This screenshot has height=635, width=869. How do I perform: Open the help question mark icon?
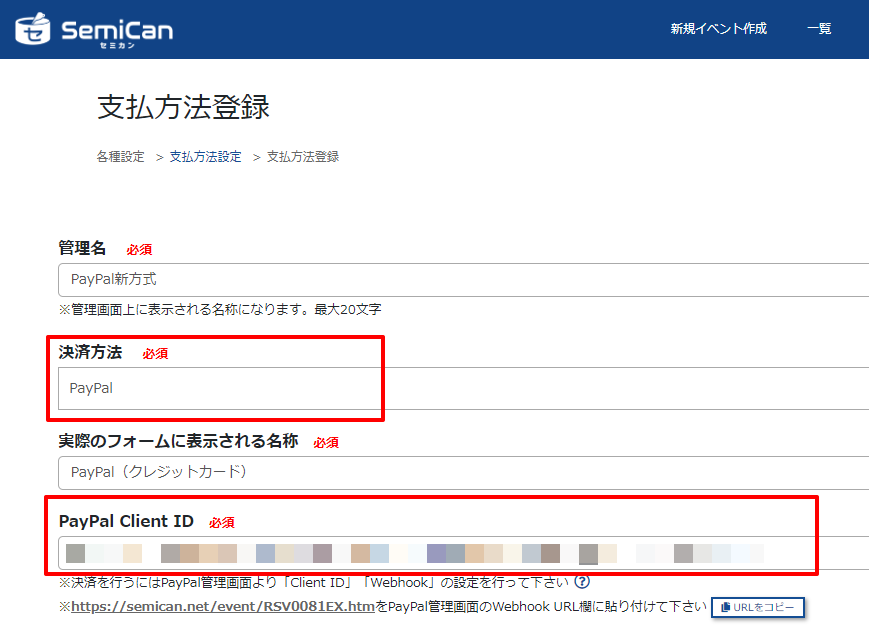click(x=582, y=582)
